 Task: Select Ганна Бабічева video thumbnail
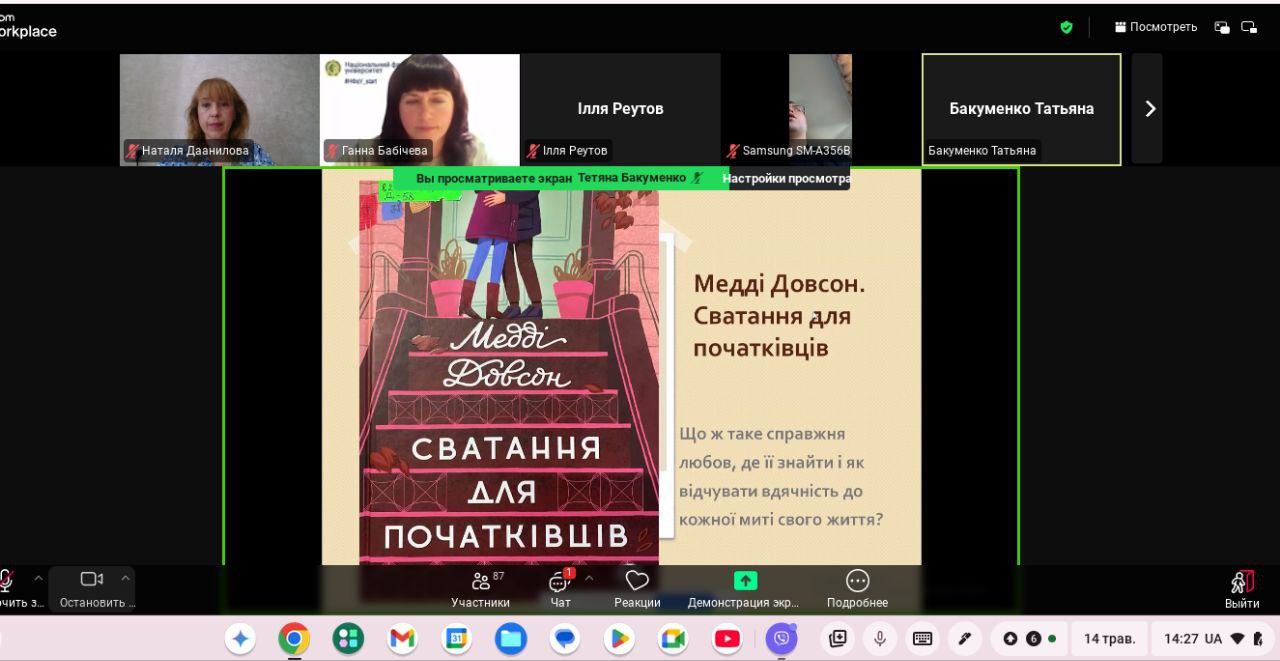pos(420,109)
